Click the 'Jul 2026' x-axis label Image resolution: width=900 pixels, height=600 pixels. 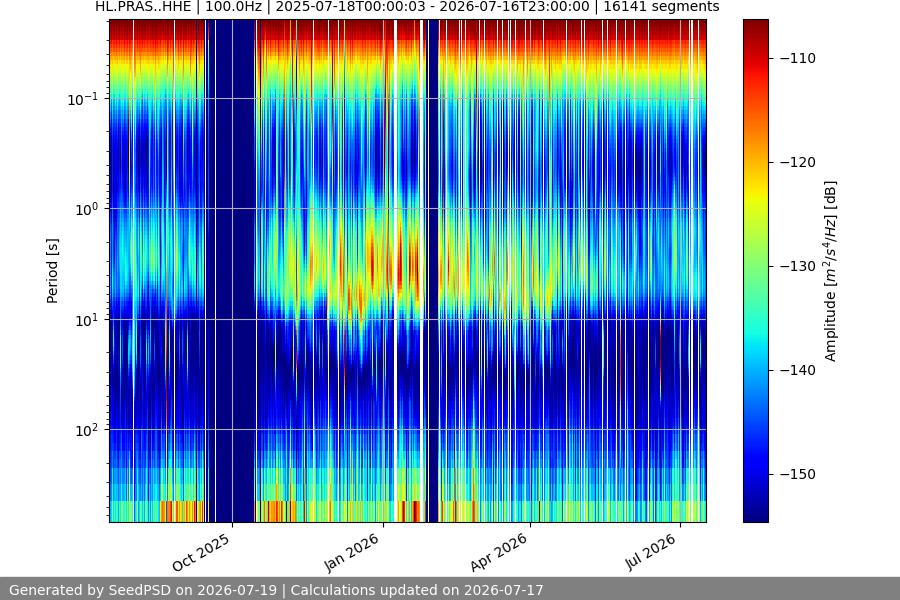coord(651,552)
